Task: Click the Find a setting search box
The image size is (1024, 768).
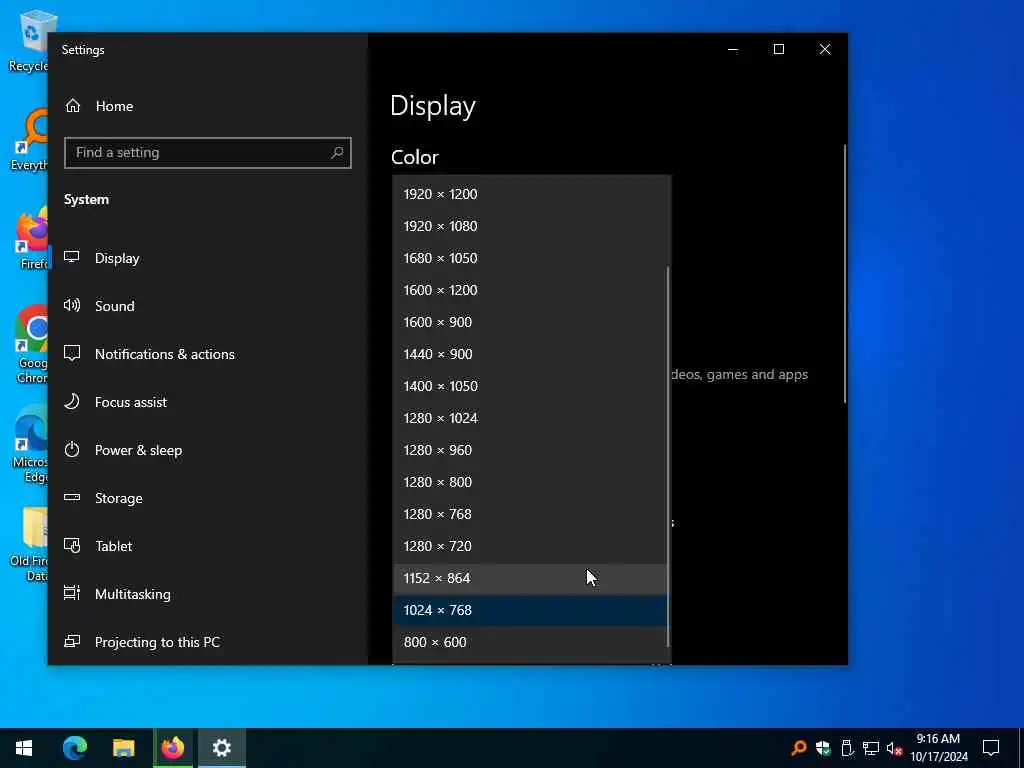Action: (x=208, y=153)
